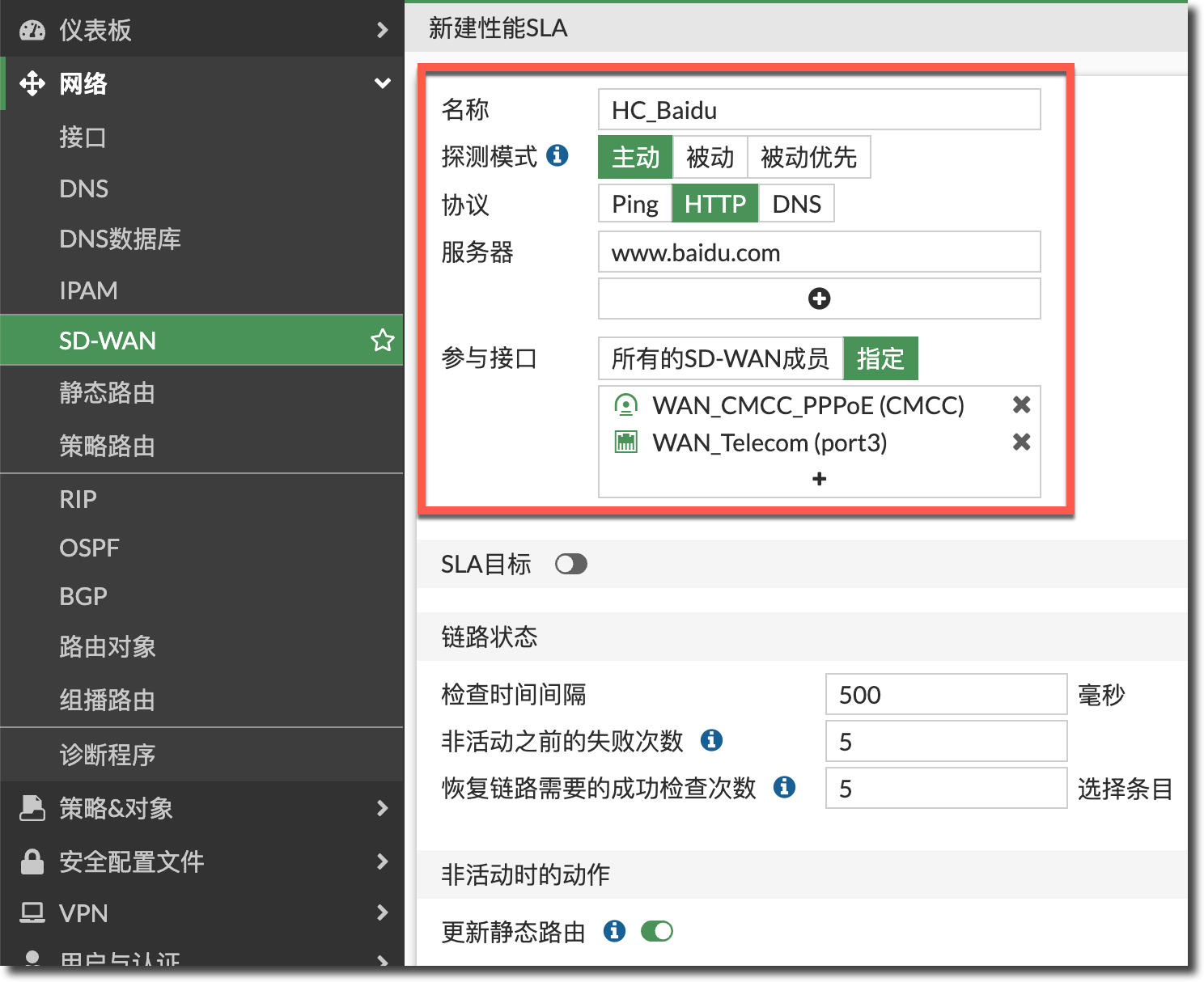The image size is (1204, 982).
Task: Favorite SD-WAN using the star icon
Action: 382,341
